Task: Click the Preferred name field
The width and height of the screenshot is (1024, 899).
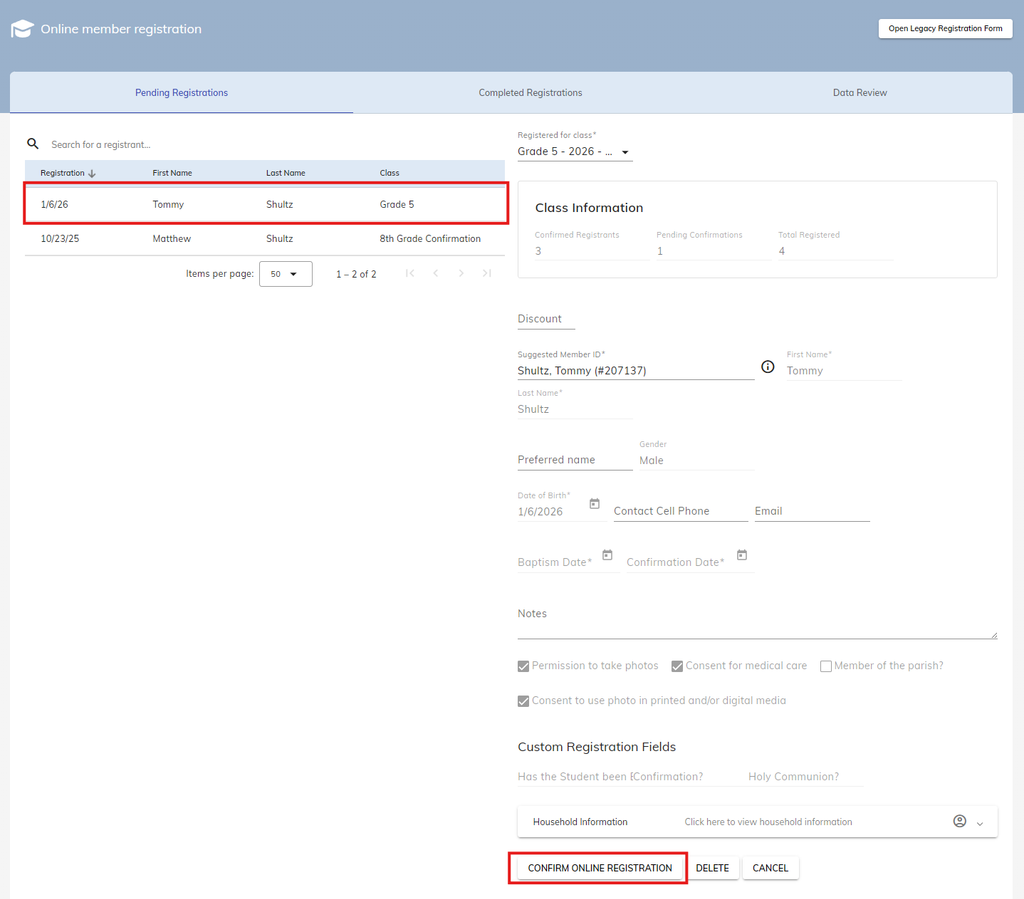Action: (575, 460)
